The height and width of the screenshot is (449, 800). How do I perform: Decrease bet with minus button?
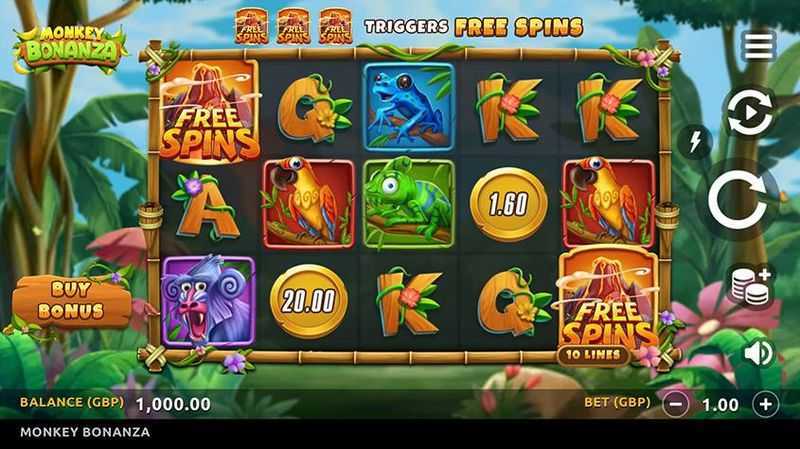676,404
